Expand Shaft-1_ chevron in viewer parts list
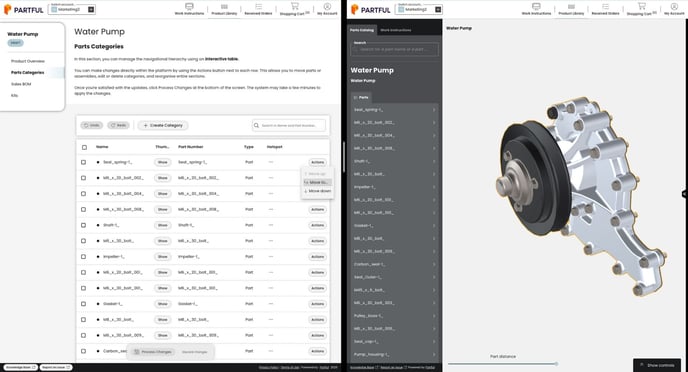Image resolution: width=688 pixels, height=372 pixels. pyautogui.click(x=434, y=161)
